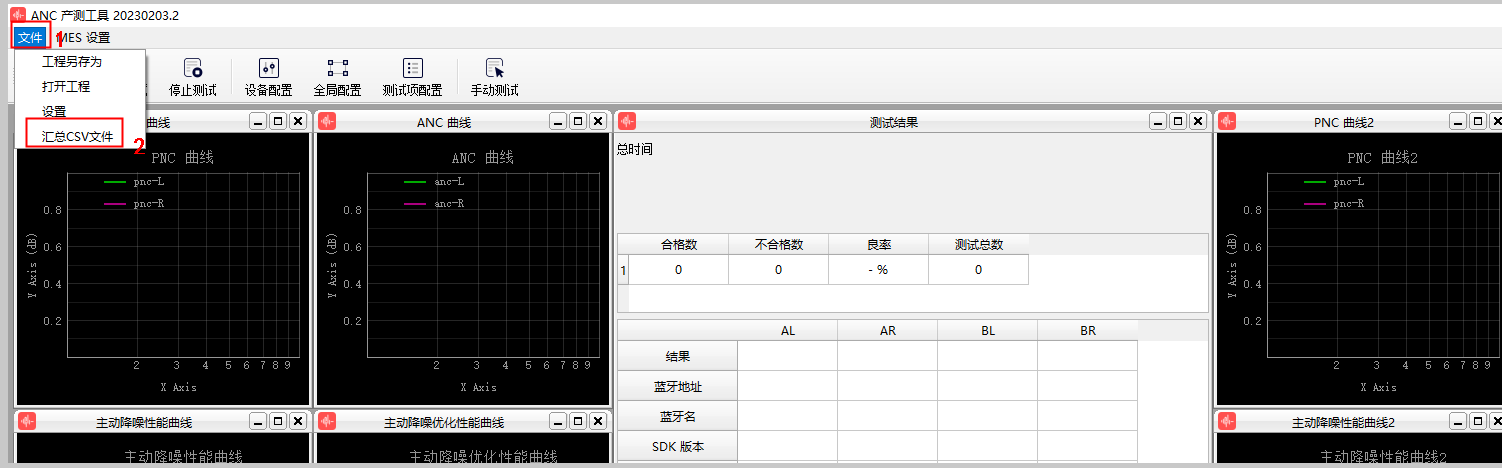Click the 合格数 column header
The image size is (1502, 468).
click(679, 244)
